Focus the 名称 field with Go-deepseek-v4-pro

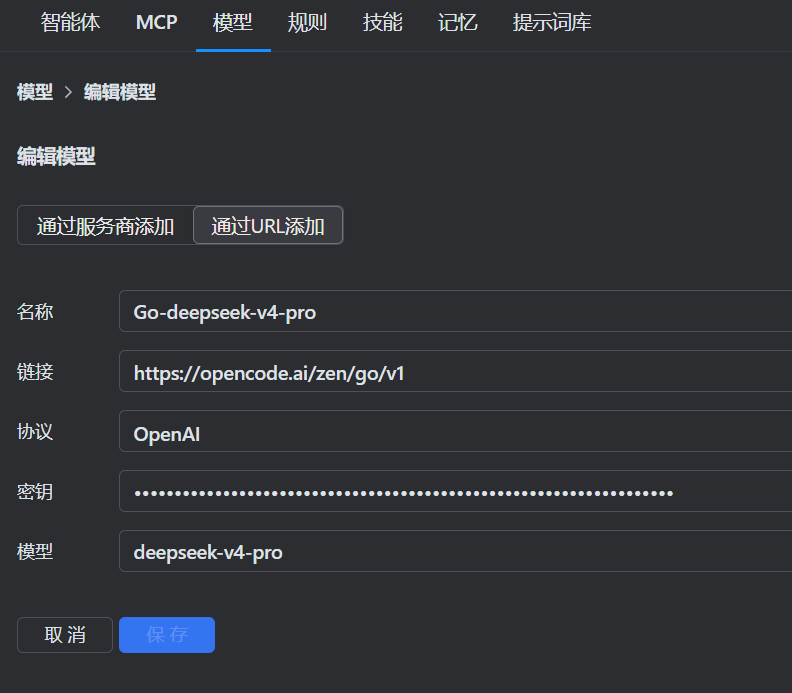pyautogui.click(x=456, y=312)
